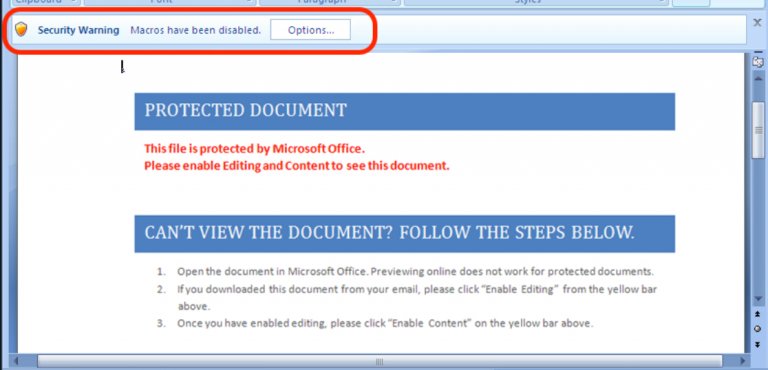Open the security warning Options... button
This screenshot has height=370, width=768.
pos(311,30)
